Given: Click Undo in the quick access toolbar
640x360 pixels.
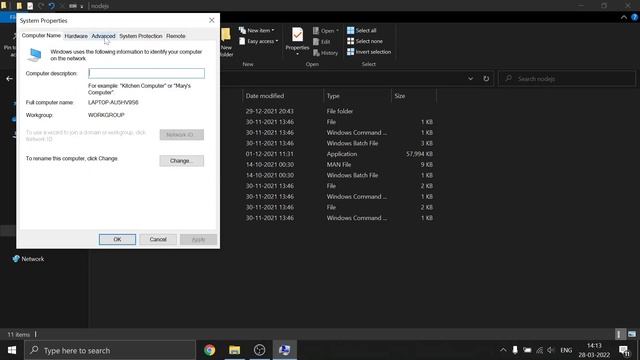Looking at the screenshot, I should (x=51, y=6).
